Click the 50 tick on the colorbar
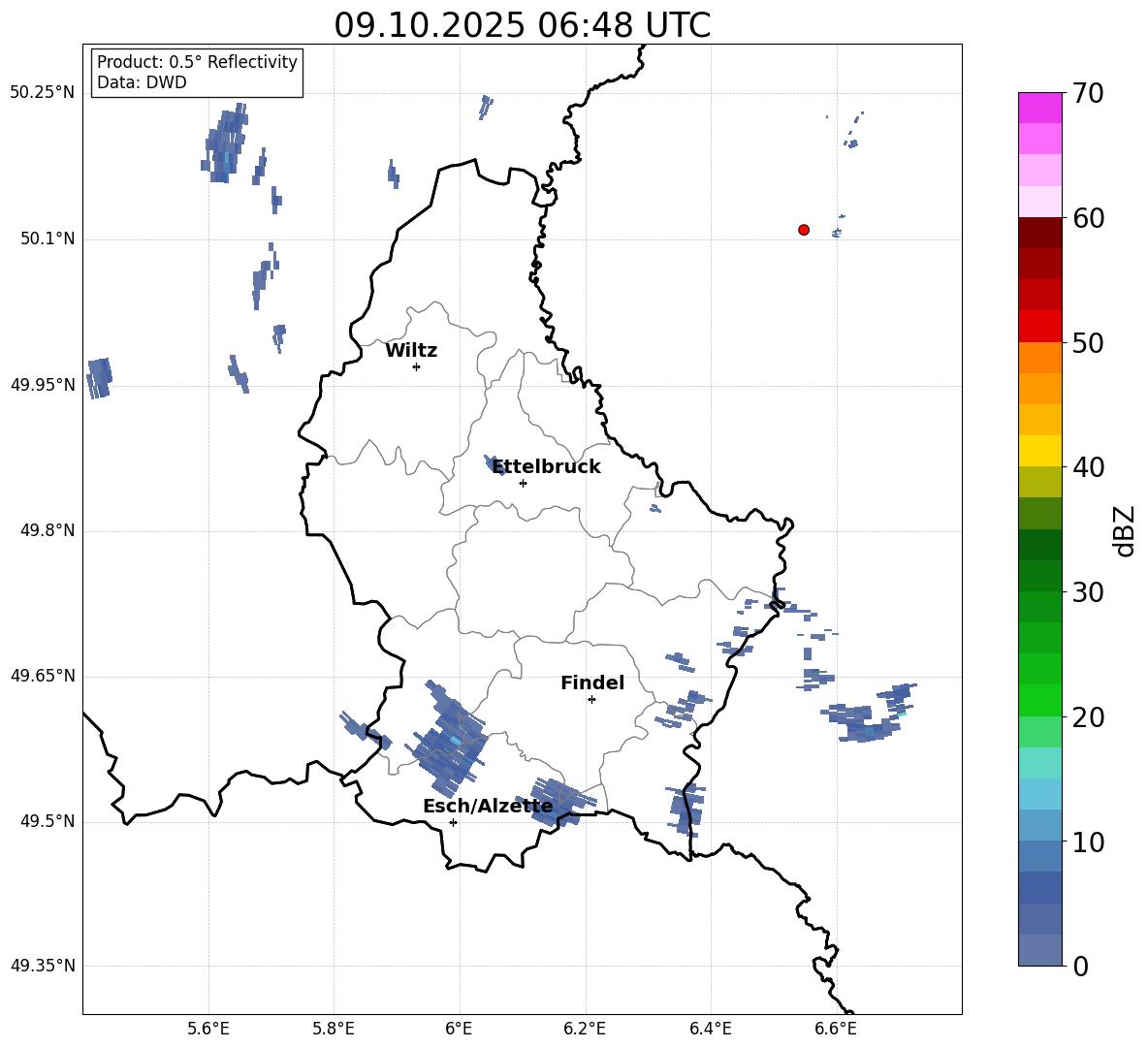 pos(1088,342)
